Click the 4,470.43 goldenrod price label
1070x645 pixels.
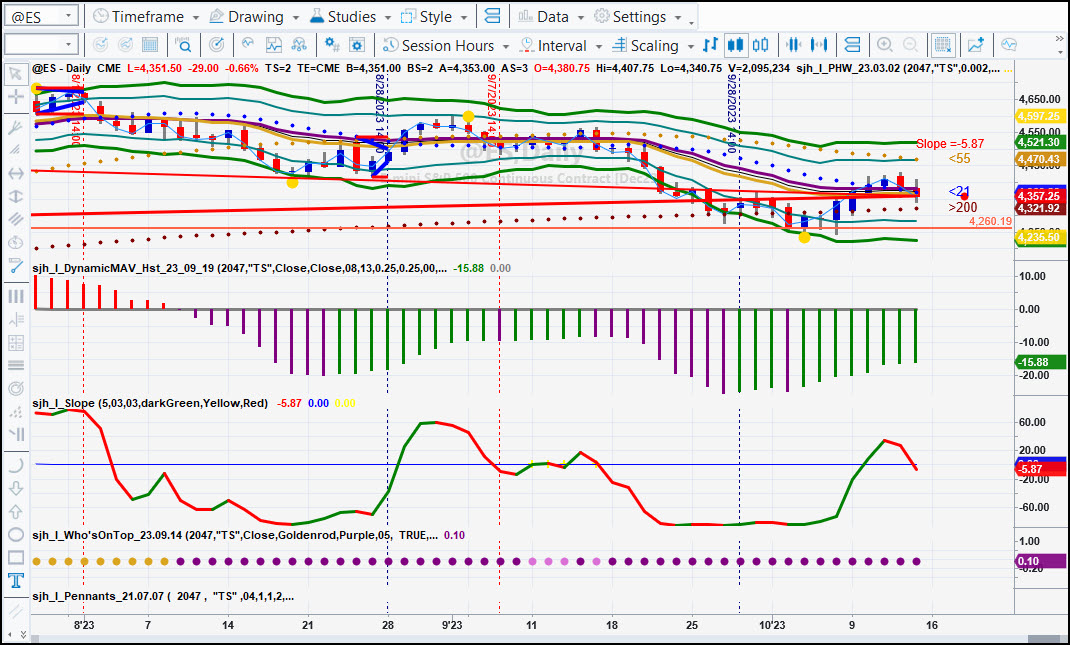pos(1040,159)
